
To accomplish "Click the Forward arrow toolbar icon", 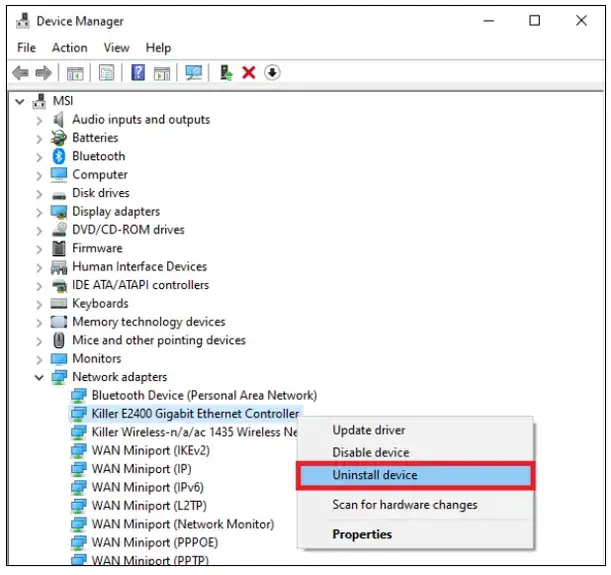I will [x=43, y=73].
